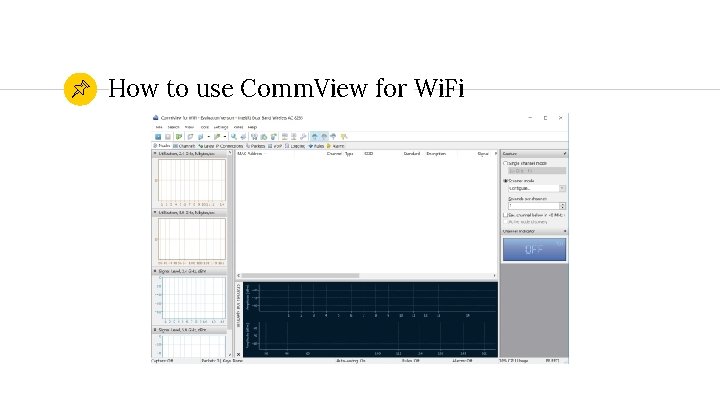Open the Help menu
720x405 pixels.
point(252,127)
